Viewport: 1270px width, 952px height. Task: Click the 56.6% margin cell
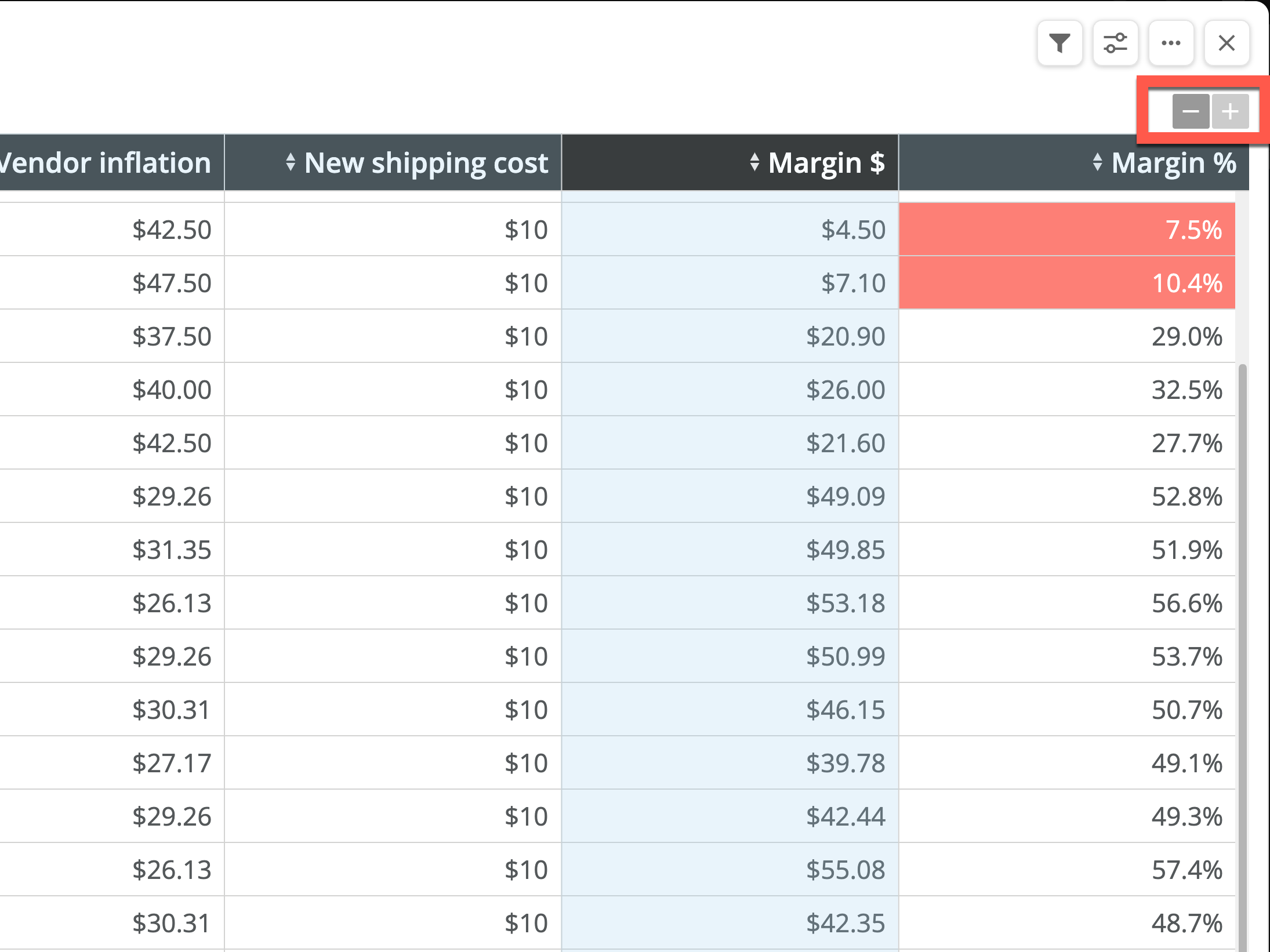click(1067, 603)
